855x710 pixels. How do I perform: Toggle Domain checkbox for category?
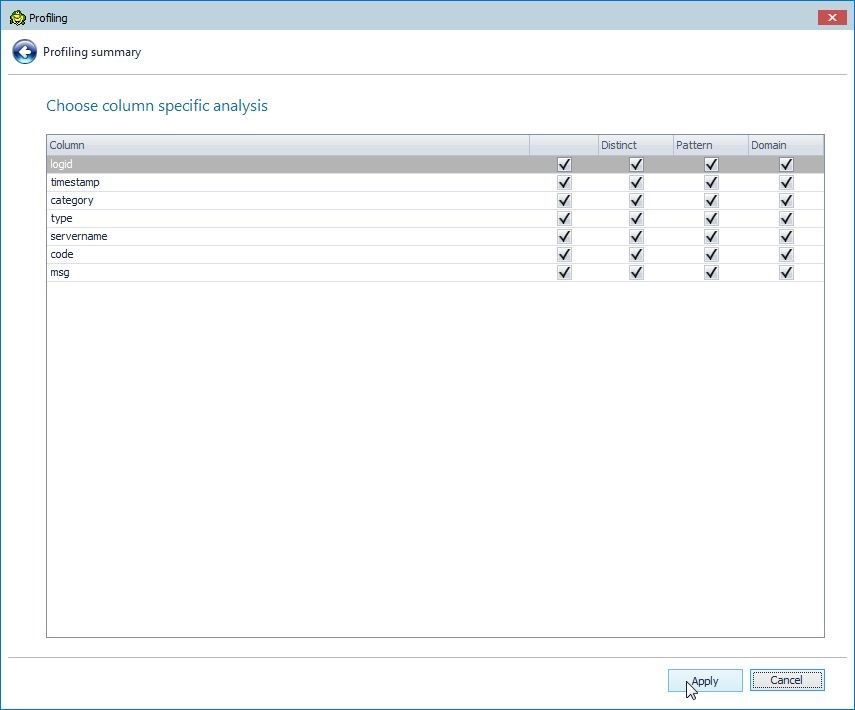(x=786, y=200)
